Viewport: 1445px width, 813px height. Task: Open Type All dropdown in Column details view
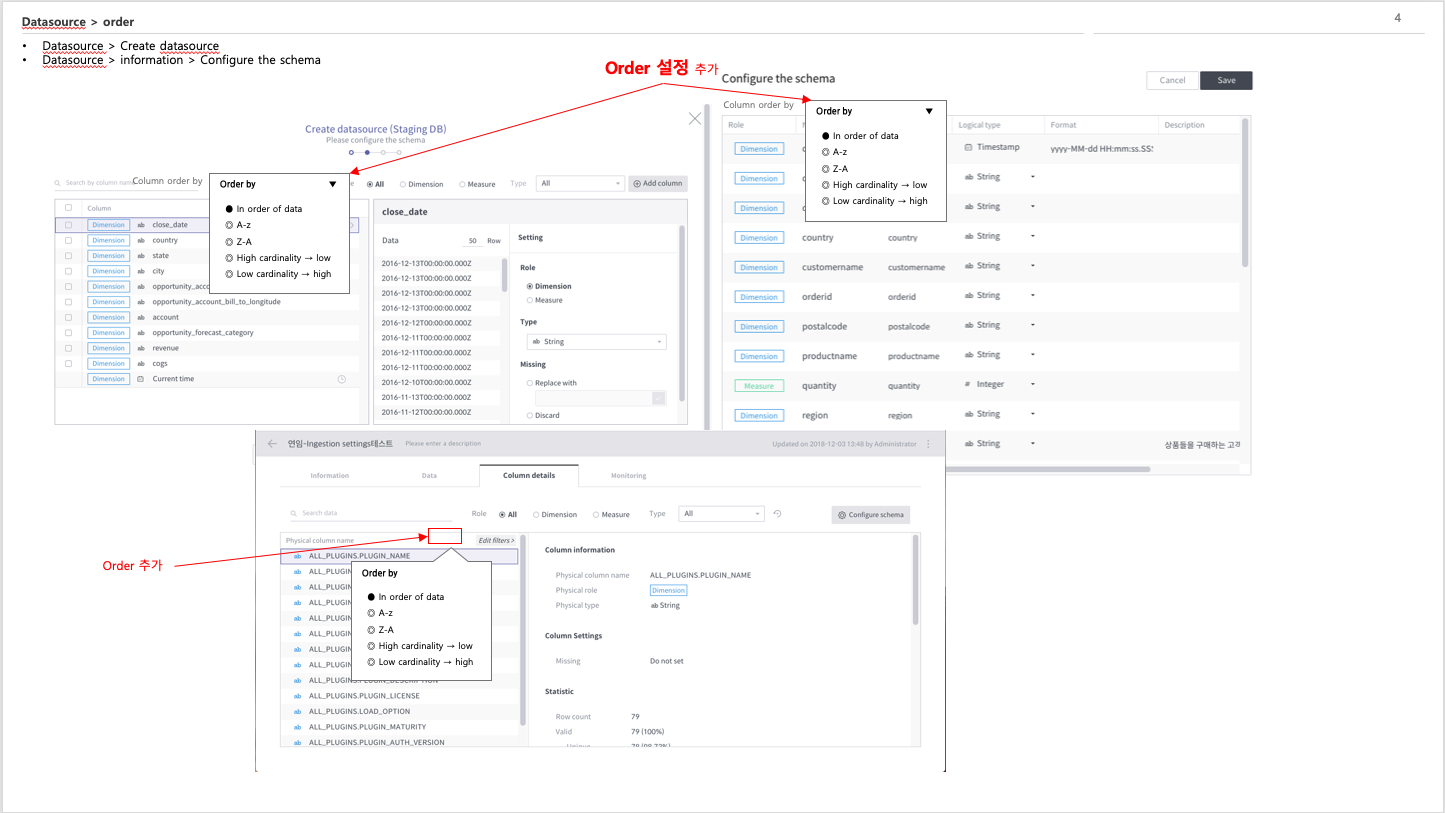coord(721,514)
